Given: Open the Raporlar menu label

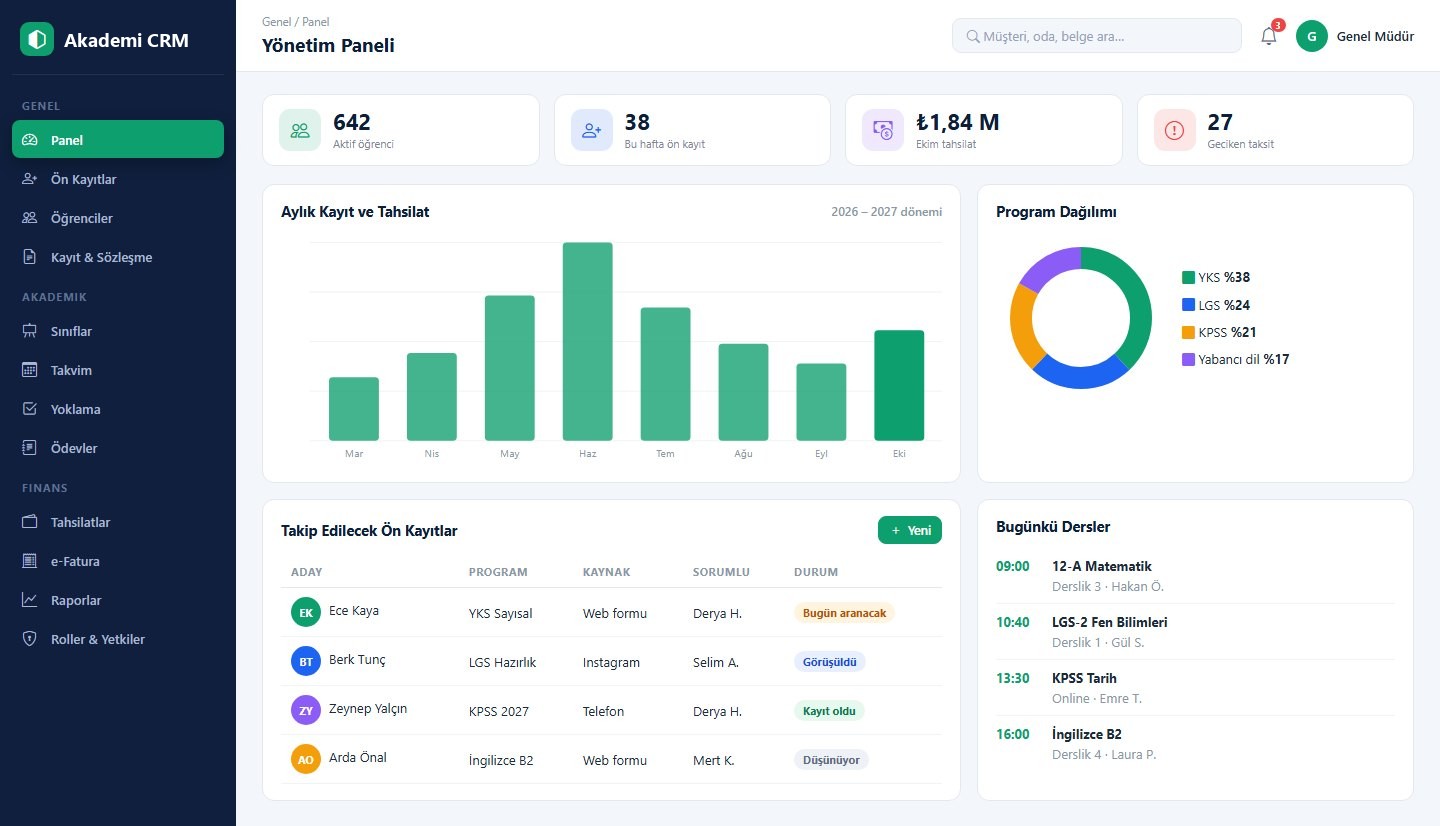Looking at the screenshot, I should tap(76, 600).
